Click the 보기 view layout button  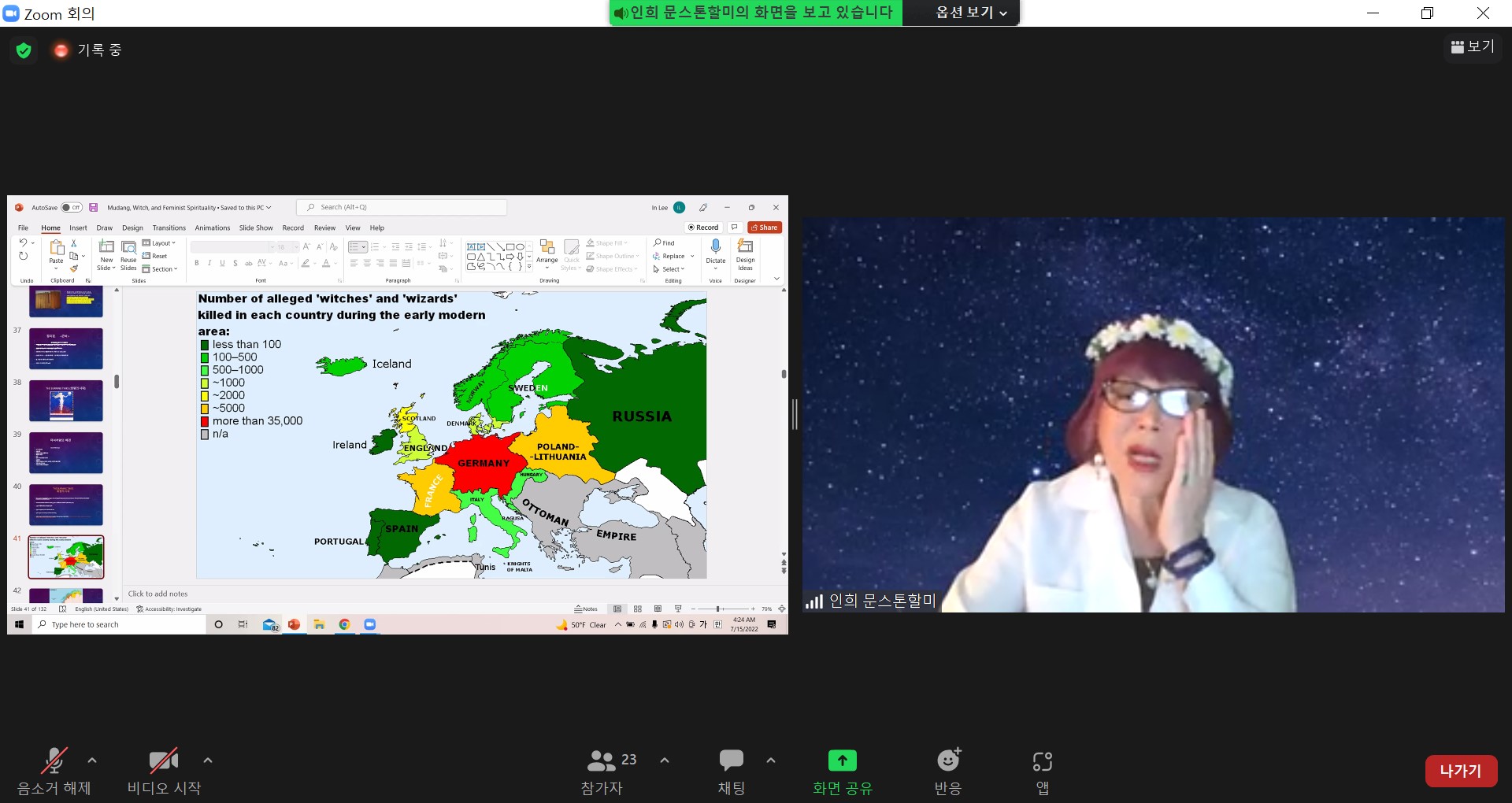pyautogui.click(x=1473, y=47)
